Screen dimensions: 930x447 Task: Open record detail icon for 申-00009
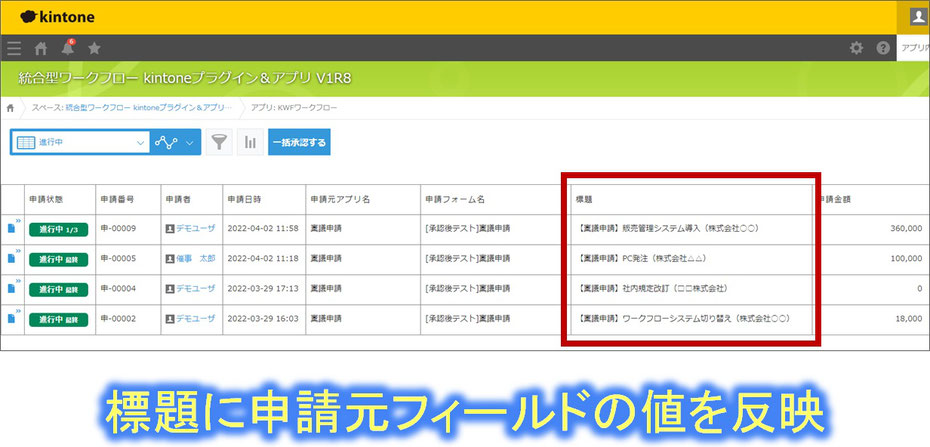coord(12,229)
